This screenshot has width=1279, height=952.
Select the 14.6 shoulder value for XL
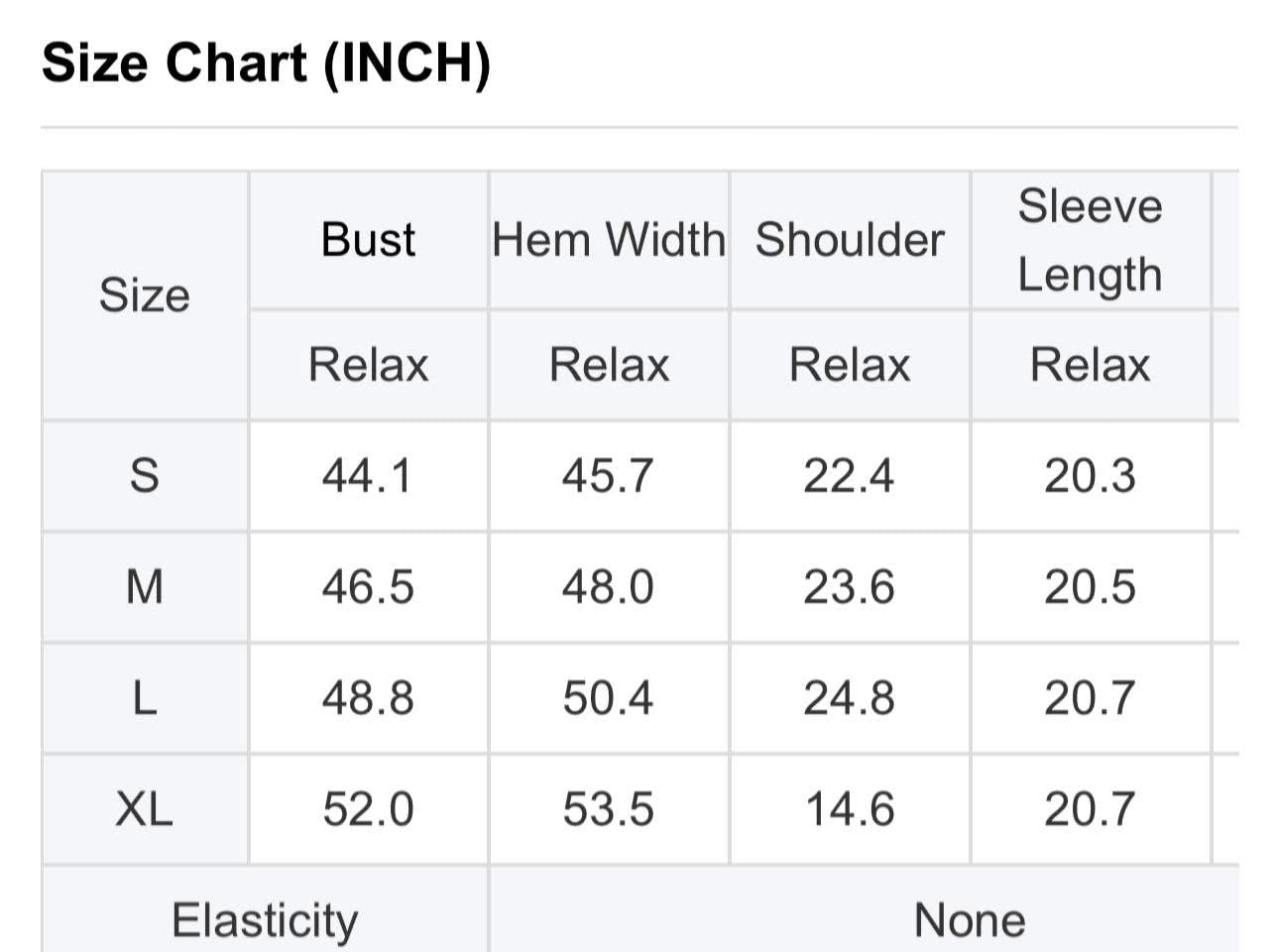[x=850, y=809]
